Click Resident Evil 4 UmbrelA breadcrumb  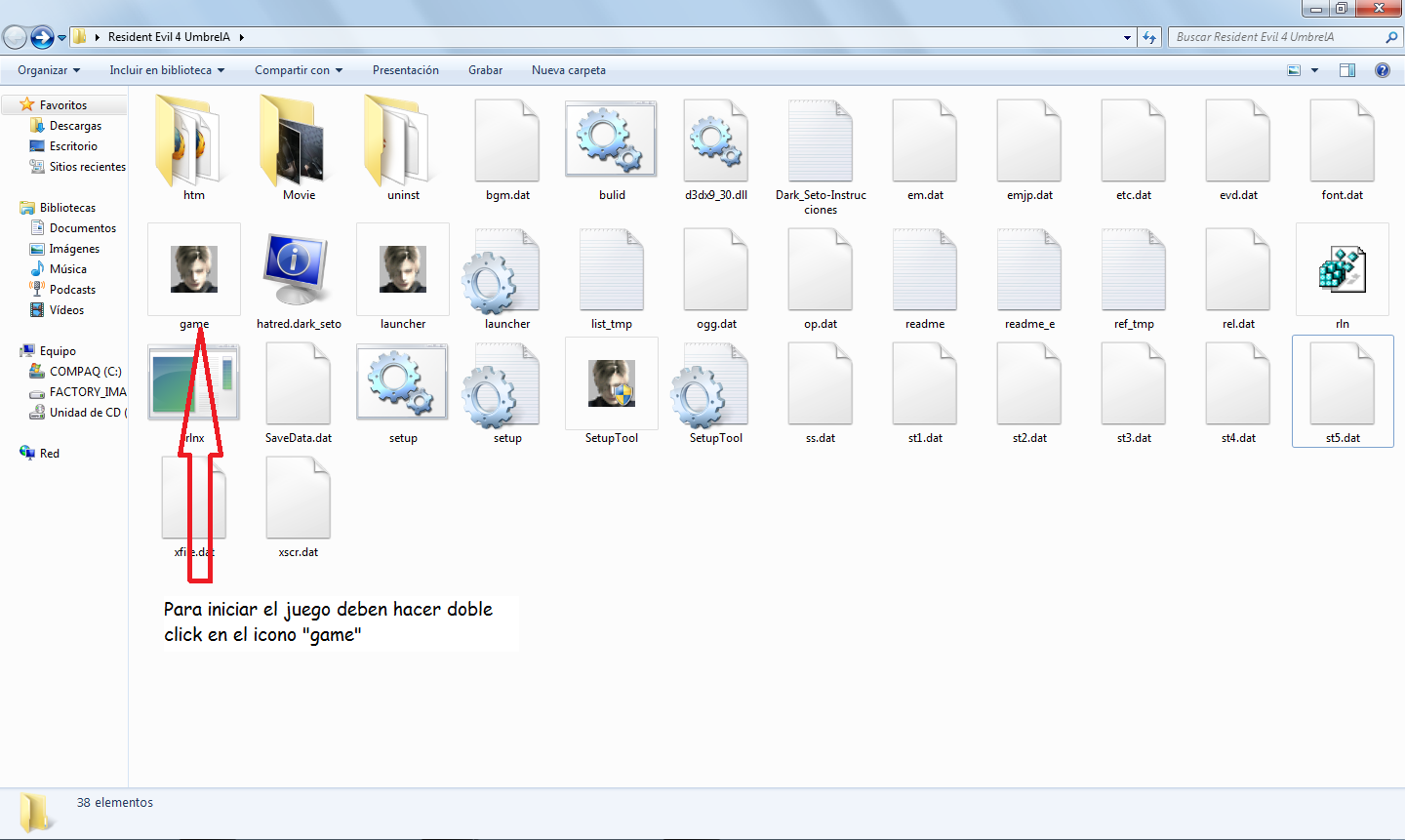click(169, 37)
